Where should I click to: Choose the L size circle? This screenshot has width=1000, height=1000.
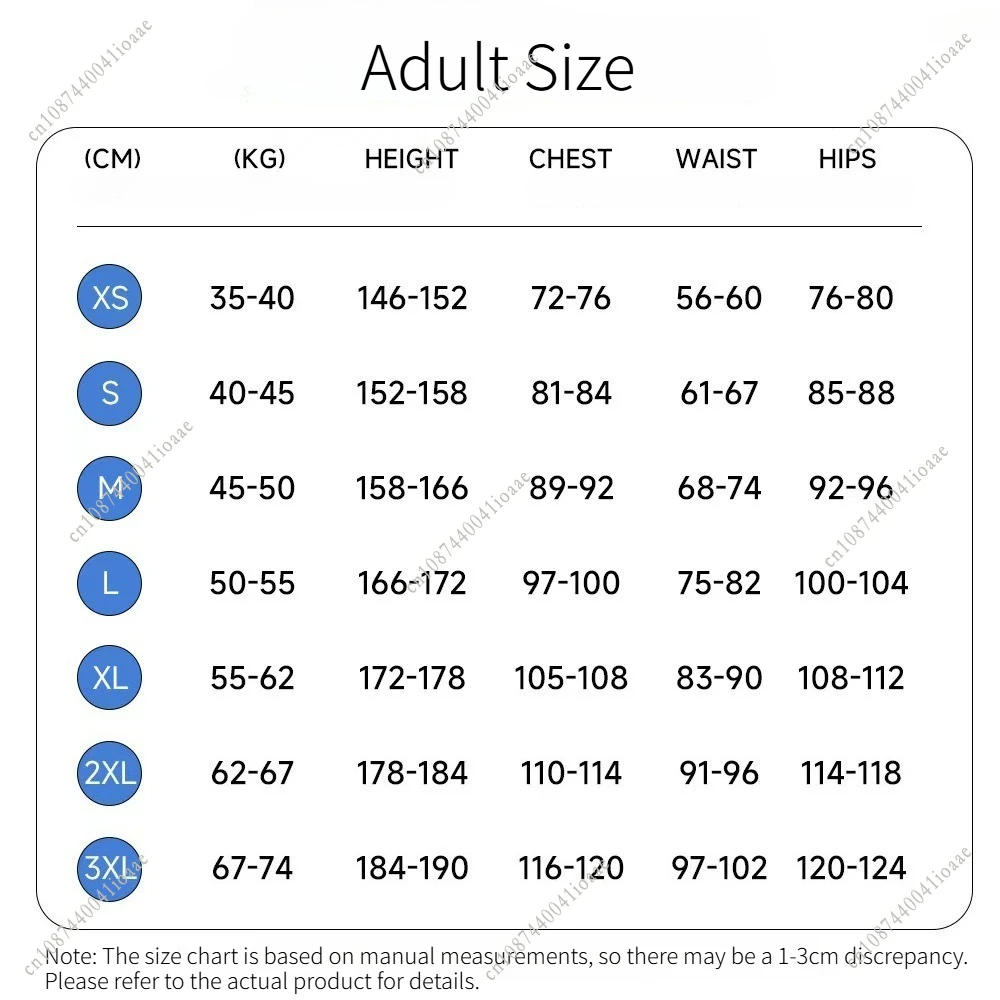click(x=110, y=583)
